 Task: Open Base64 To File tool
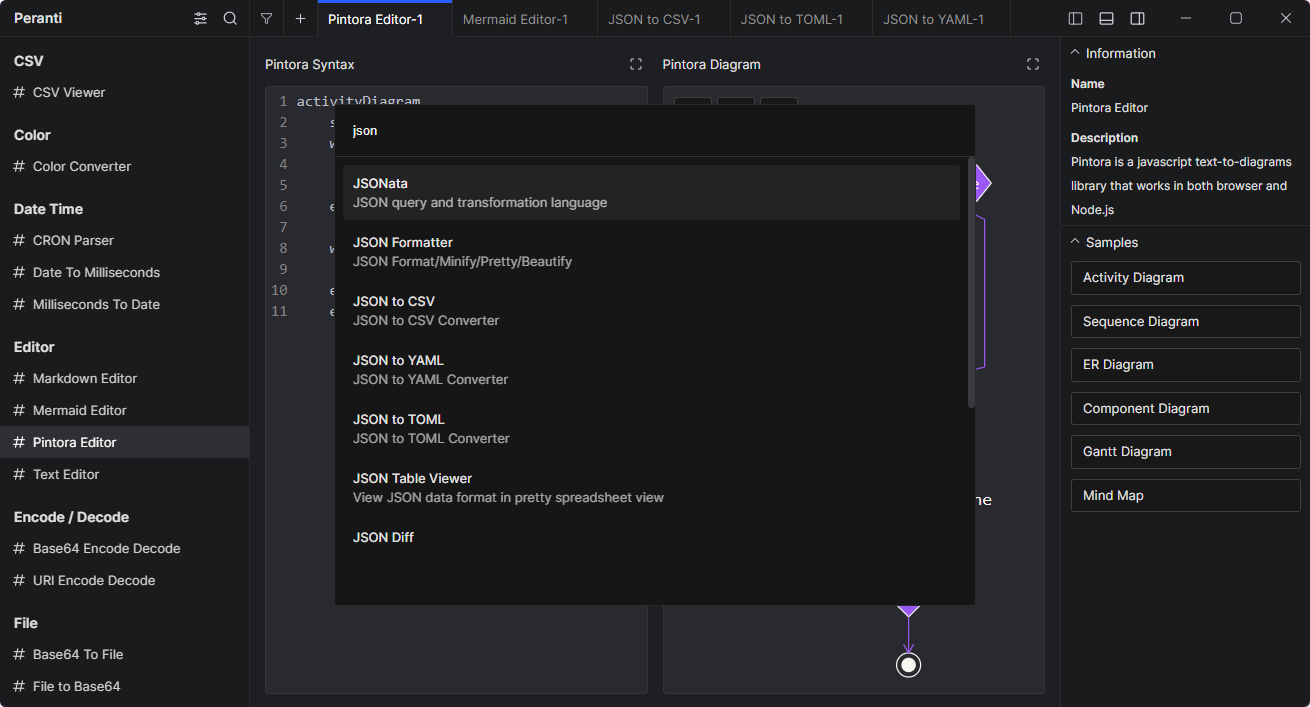coord(124,654)
